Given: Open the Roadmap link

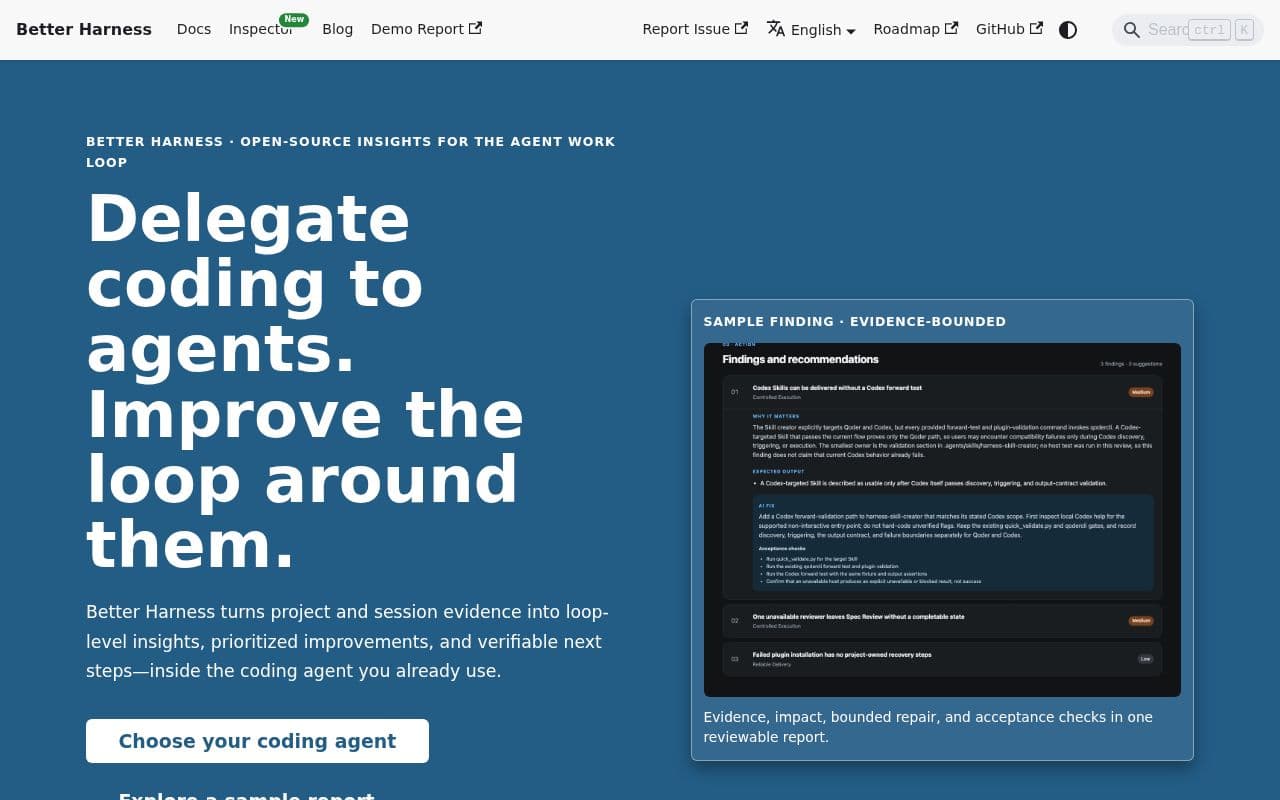Looking at the screenshot, I should click(916, 29).
